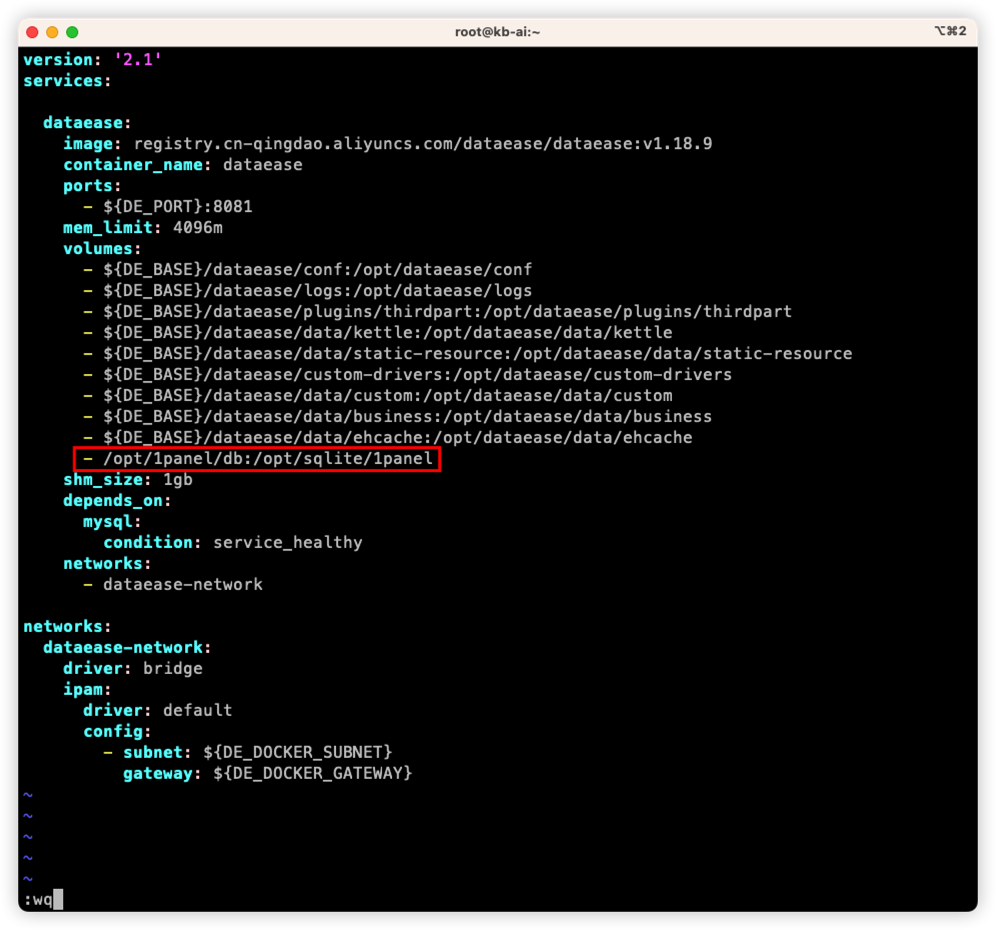Click the ${DE_DOCKER_GATEWAY} gateway value
Image resolution: width=996 pixels, height=930 pixels.
tap(312, 773)
